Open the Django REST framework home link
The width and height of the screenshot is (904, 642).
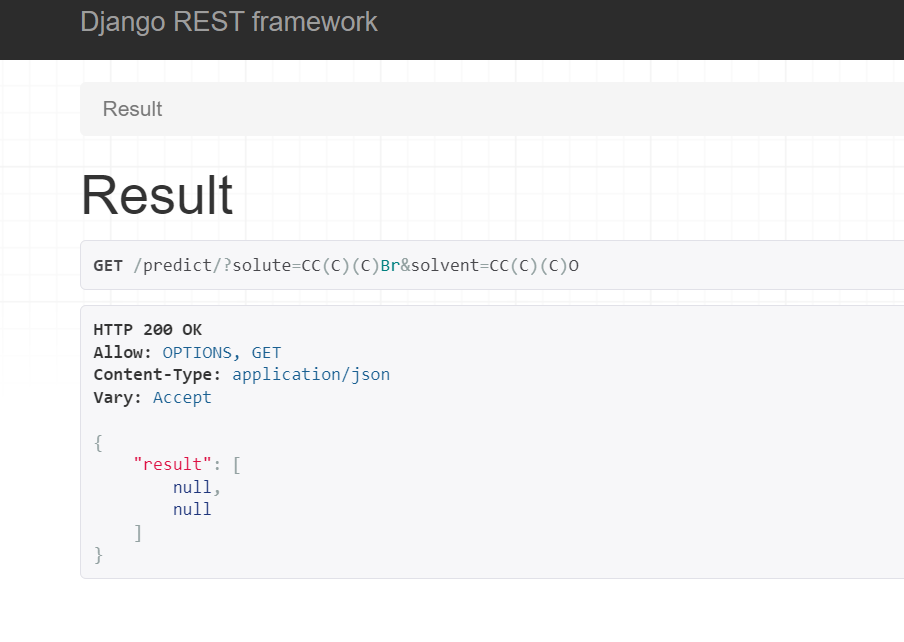point(229,21)
